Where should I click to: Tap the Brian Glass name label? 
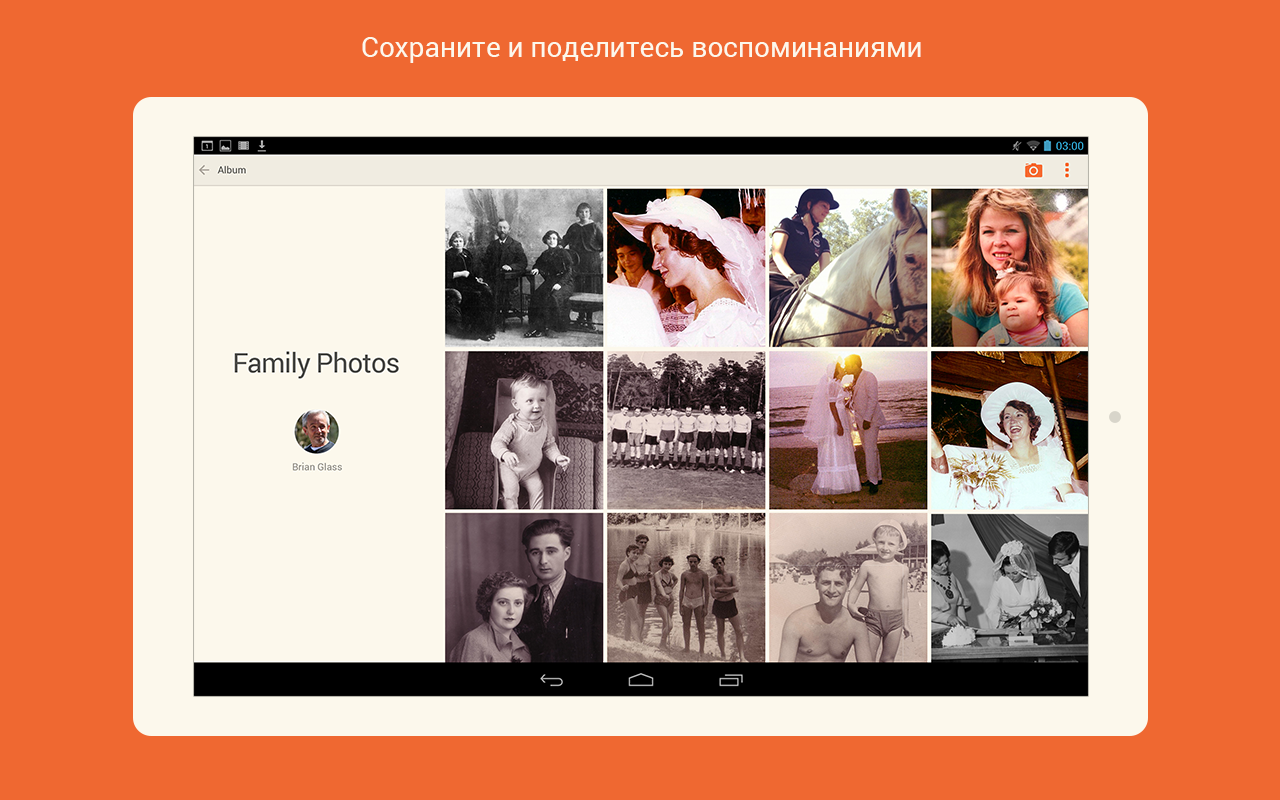tap(317, 467)
